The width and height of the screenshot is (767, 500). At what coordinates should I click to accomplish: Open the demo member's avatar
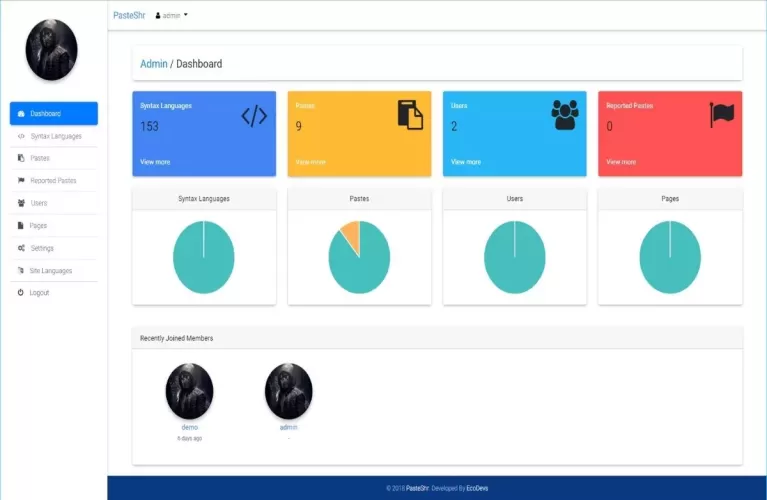[189, 391]
